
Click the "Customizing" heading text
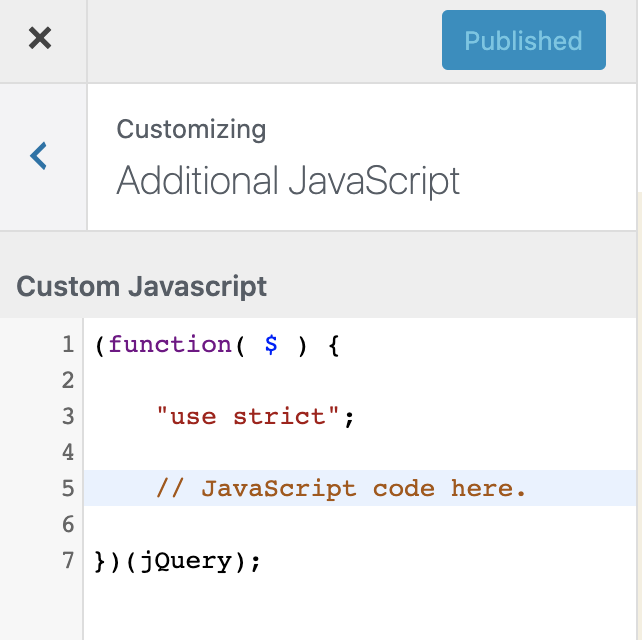191,129
